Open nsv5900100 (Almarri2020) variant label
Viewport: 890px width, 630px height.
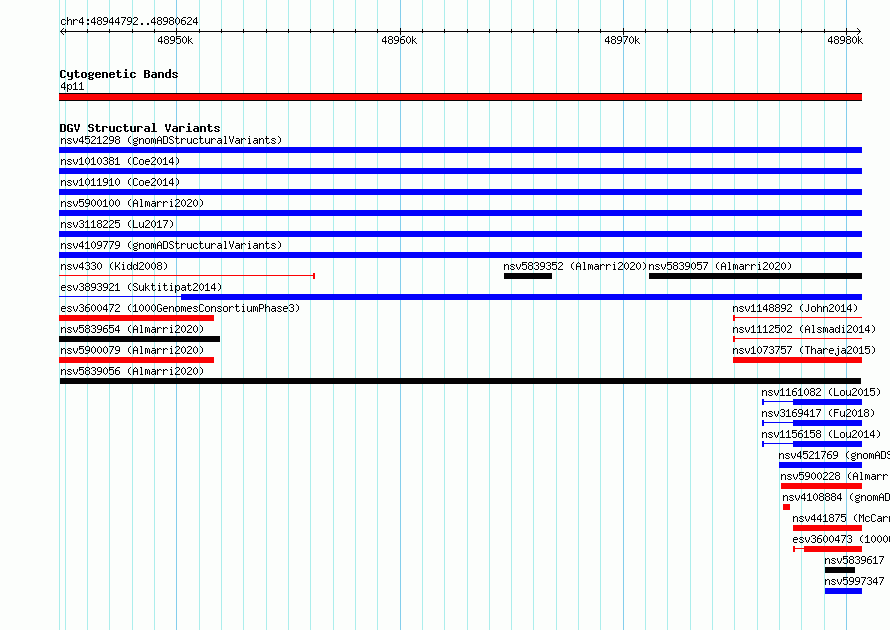coord(132,203)
